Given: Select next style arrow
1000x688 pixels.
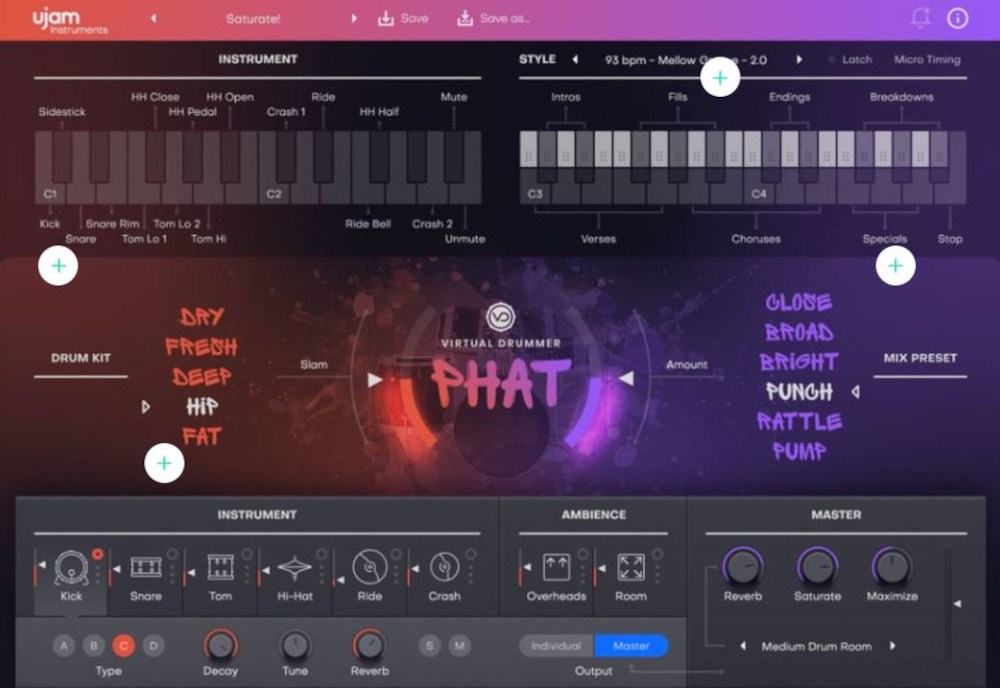Looking at the screenshot, I should point(798,59).
